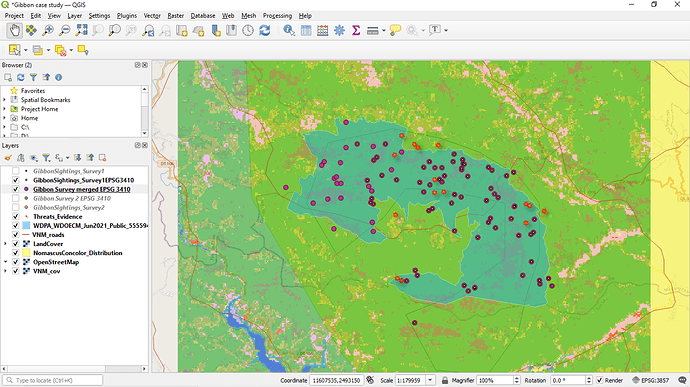Activate the Identify Features tool
690x387 pixels.
point(289,30)
